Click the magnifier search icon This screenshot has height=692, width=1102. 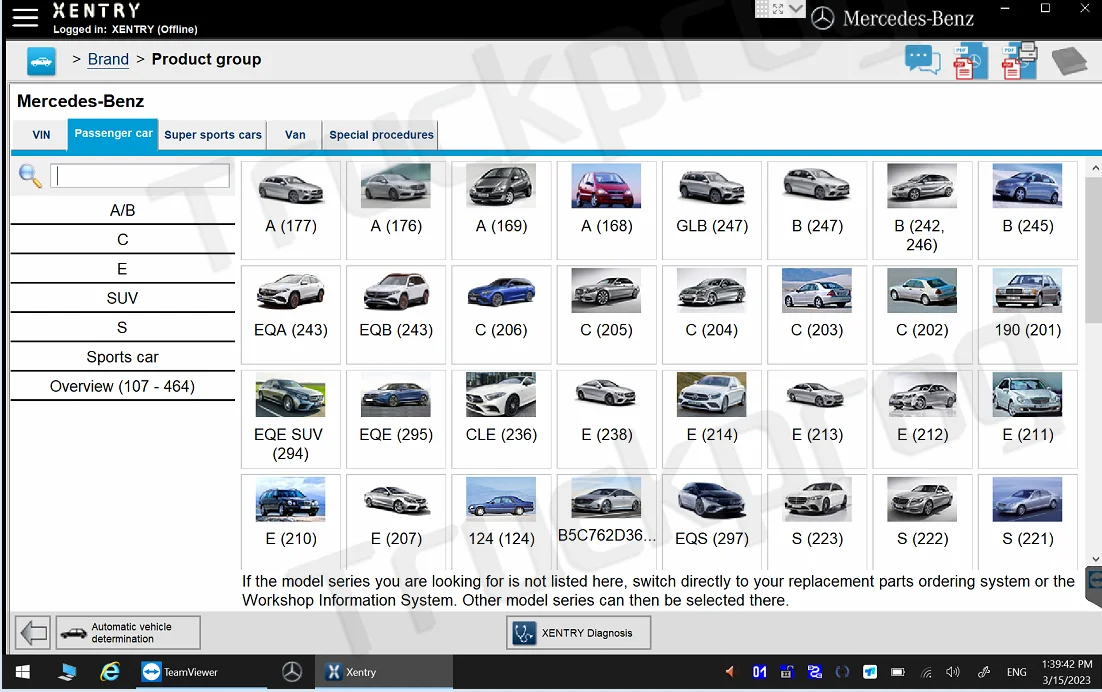pyautogui.click(x=30, y=176)
